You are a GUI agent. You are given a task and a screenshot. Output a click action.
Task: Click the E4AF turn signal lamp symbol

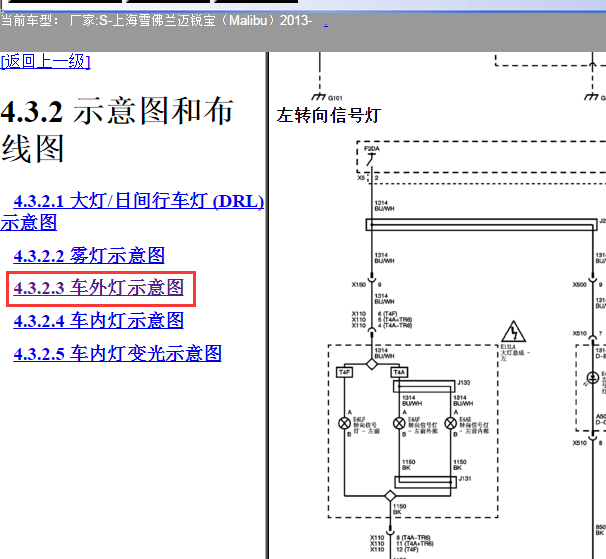click(x=399, y=423)
